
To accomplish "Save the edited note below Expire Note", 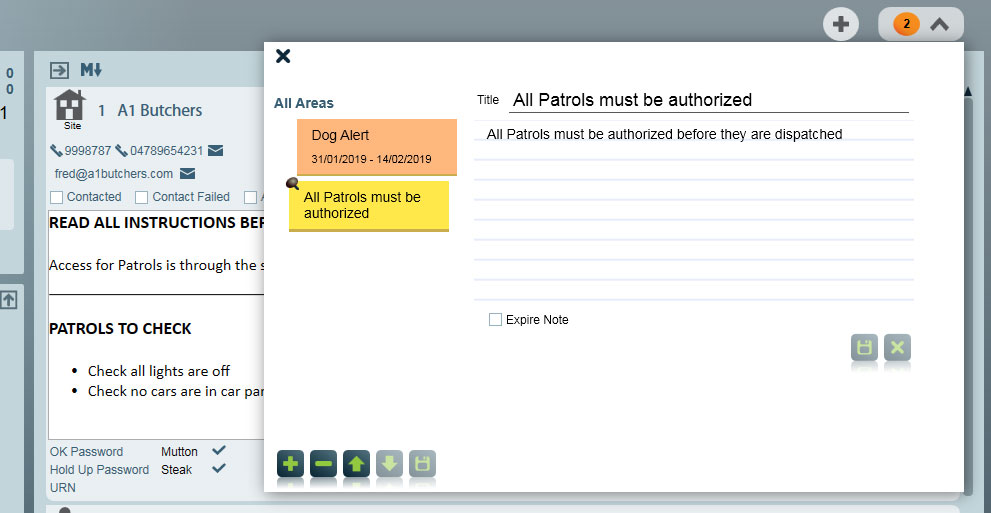I will click(864, 347).
